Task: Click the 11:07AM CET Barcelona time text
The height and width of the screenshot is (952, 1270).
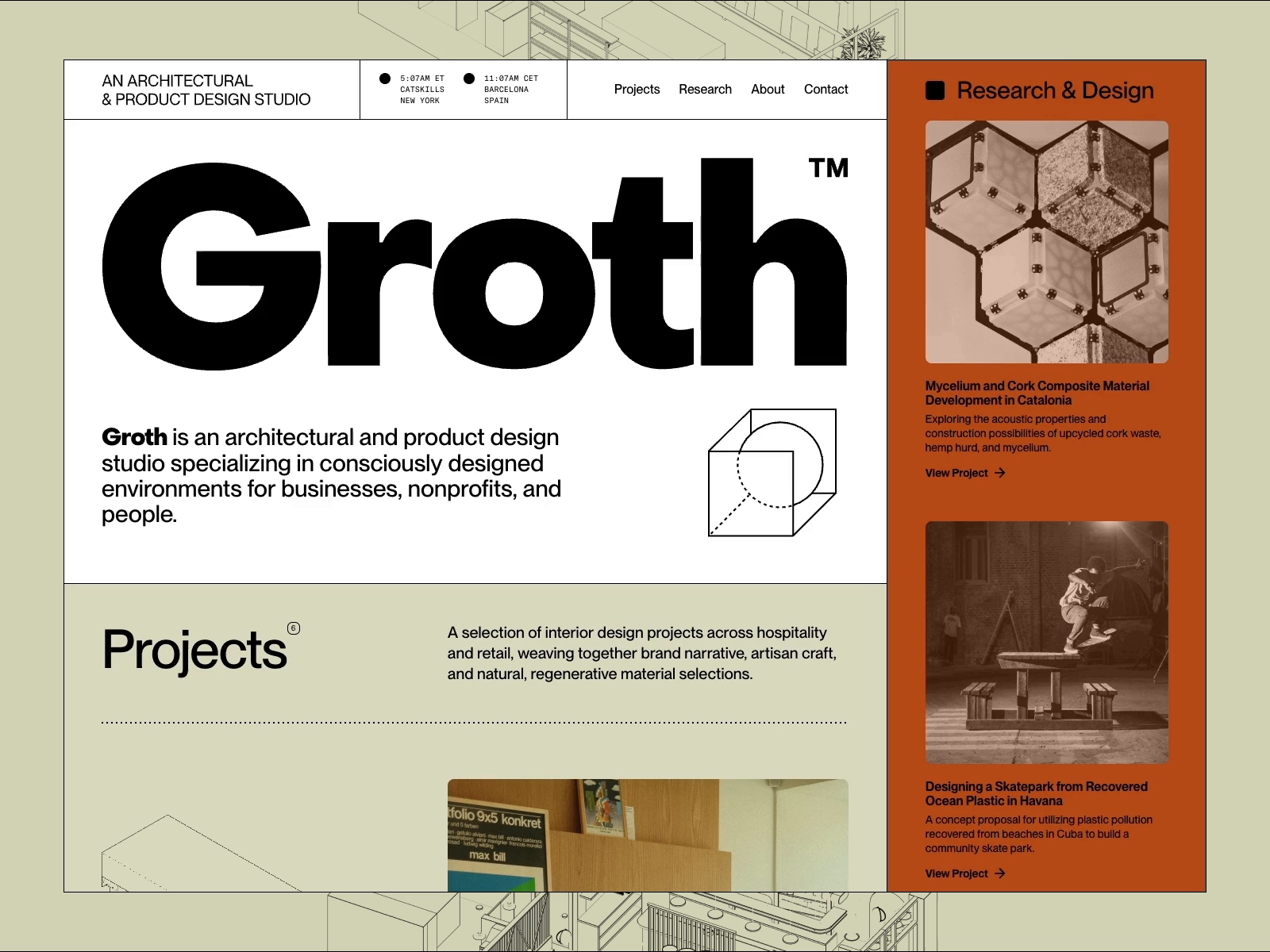Action: (511, 90)
